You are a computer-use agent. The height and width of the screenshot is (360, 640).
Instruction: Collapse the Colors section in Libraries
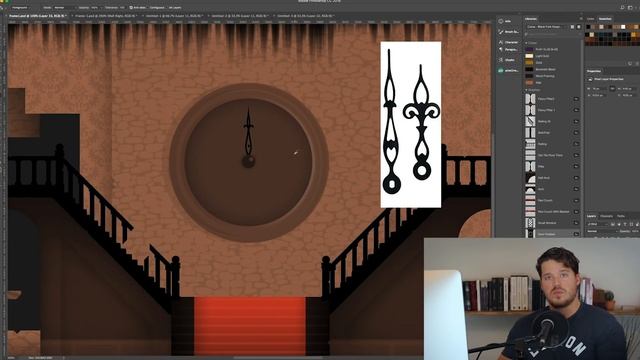(x=527, y=43)
